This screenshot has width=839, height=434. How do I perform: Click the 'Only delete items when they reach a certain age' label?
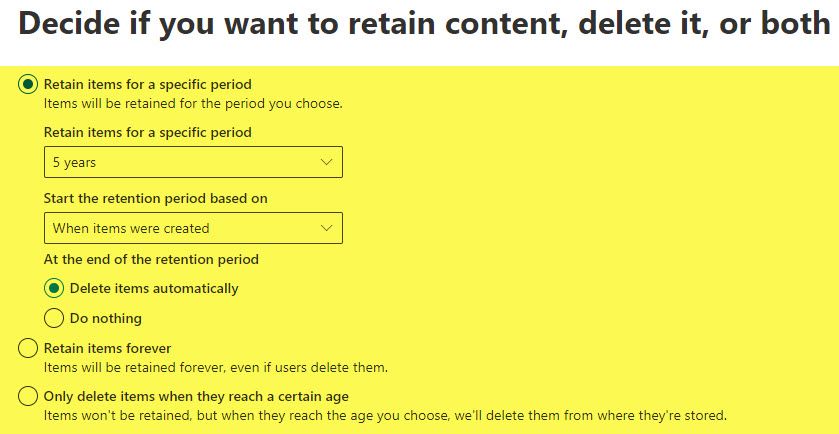click(x=196, y=397)
